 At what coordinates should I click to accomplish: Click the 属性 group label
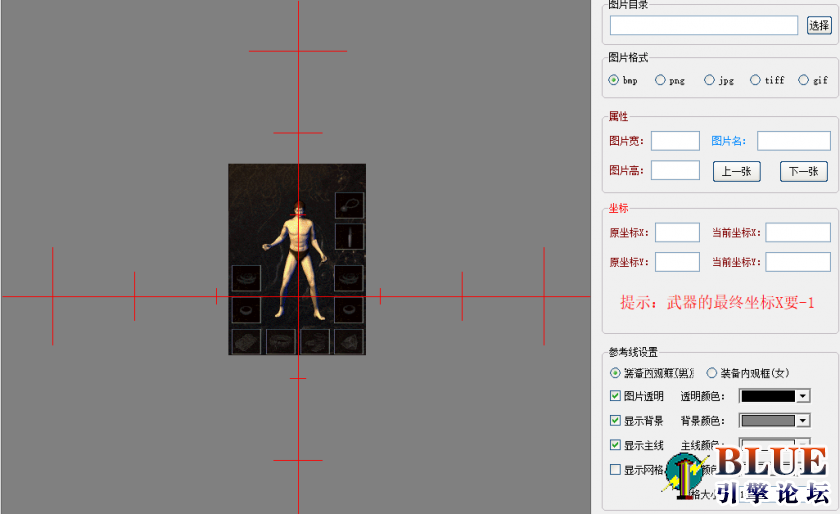(618, 116)
